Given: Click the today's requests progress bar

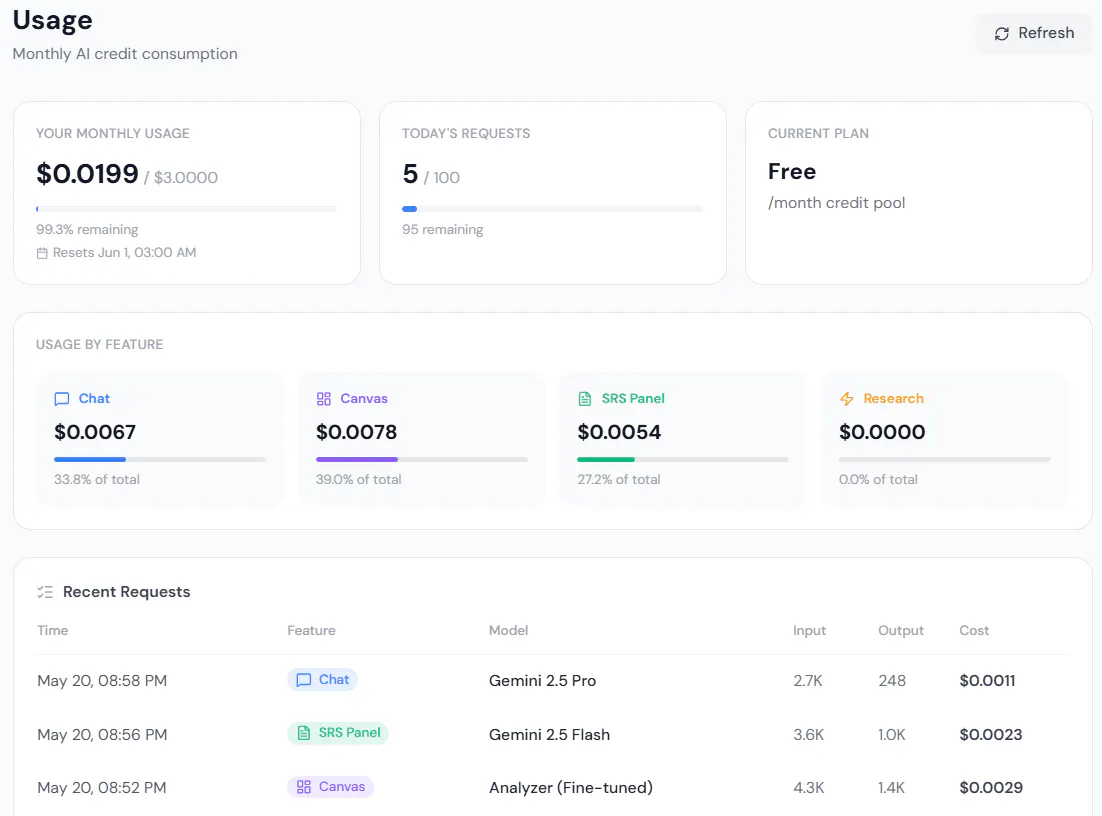Looking at the screenshot, I should coord(552,209).
